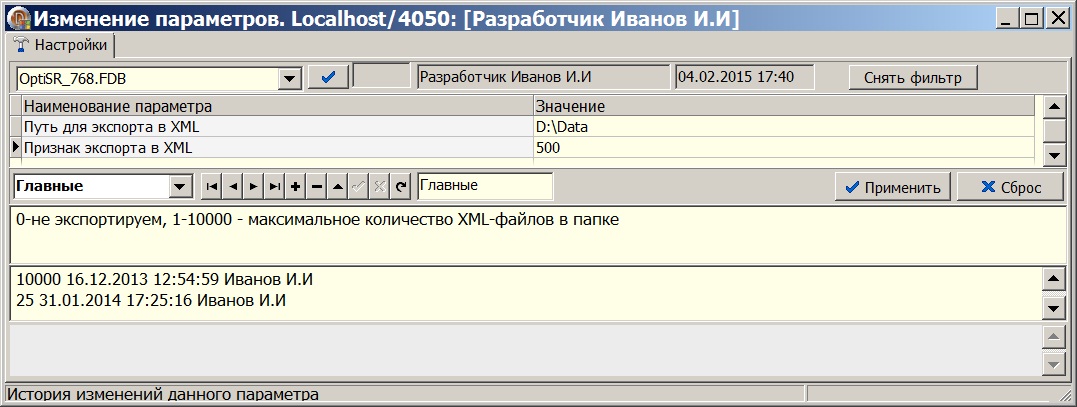Viewport: 1077px width, 407px height.
Task: Click the Значение column header
Action: (784, 106)
